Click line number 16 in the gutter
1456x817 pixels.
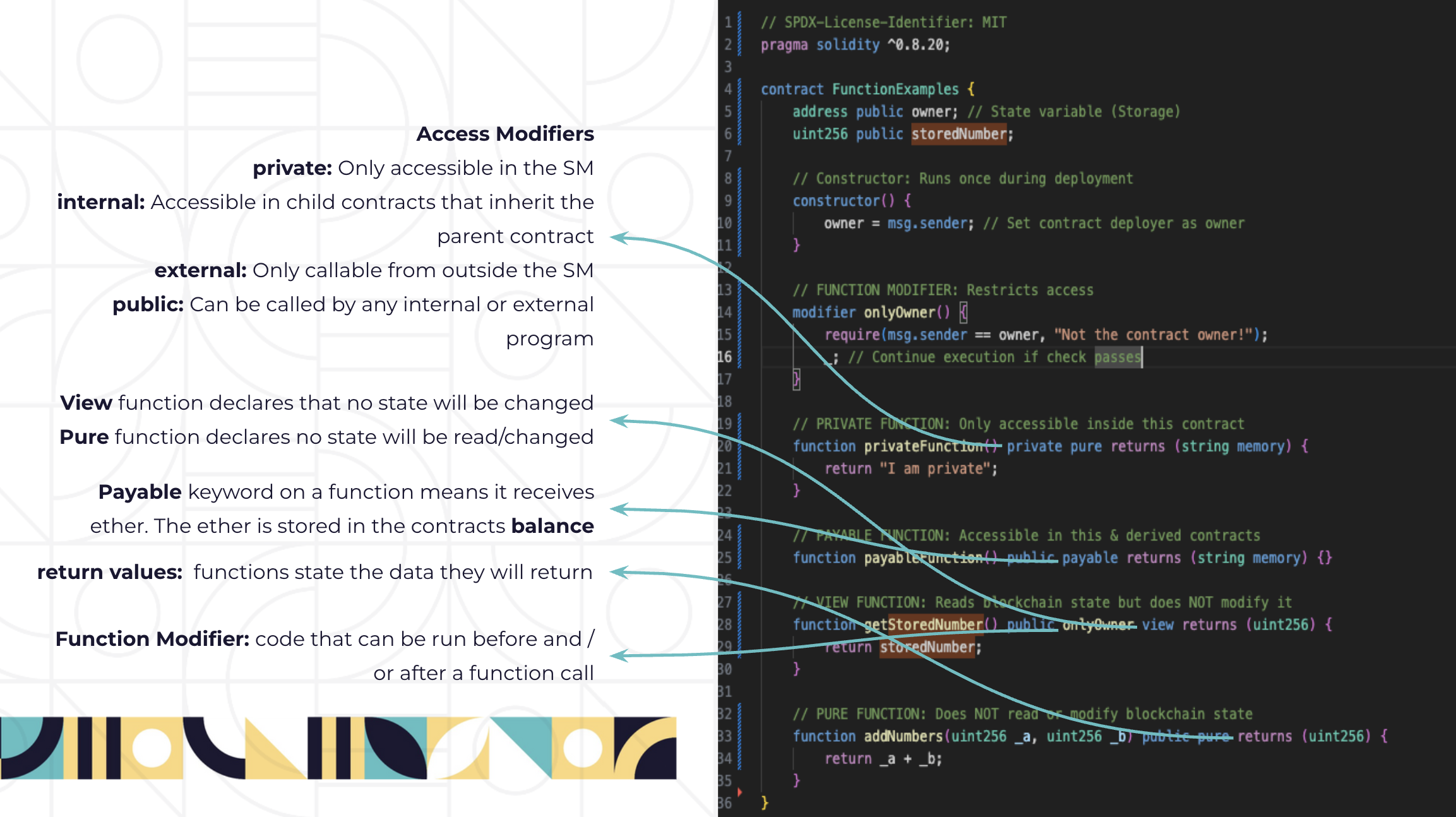[x=725, y=357]
